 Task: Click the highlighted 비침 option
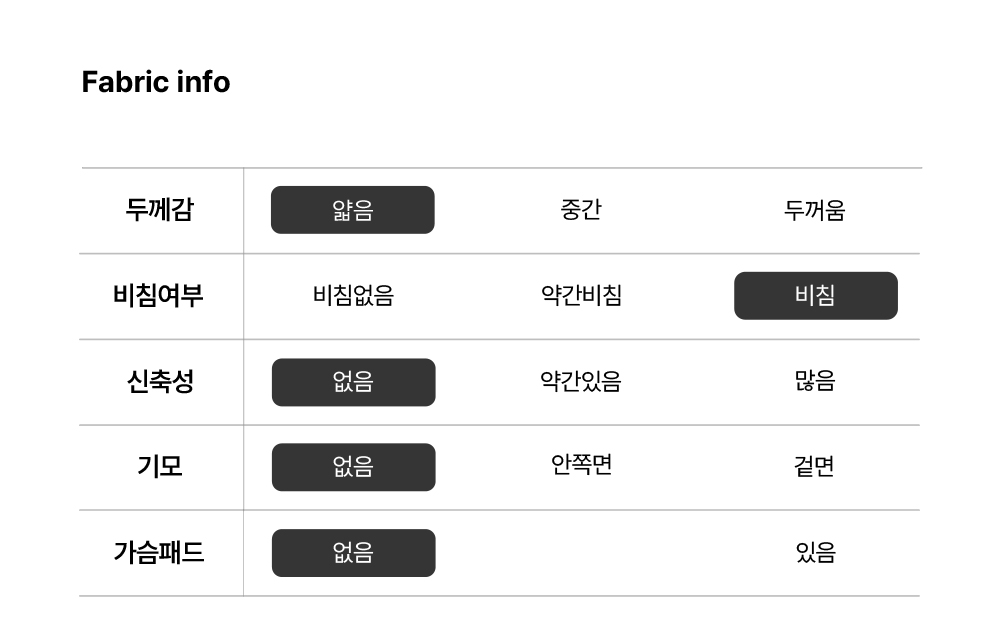click(x=816, y=296)
